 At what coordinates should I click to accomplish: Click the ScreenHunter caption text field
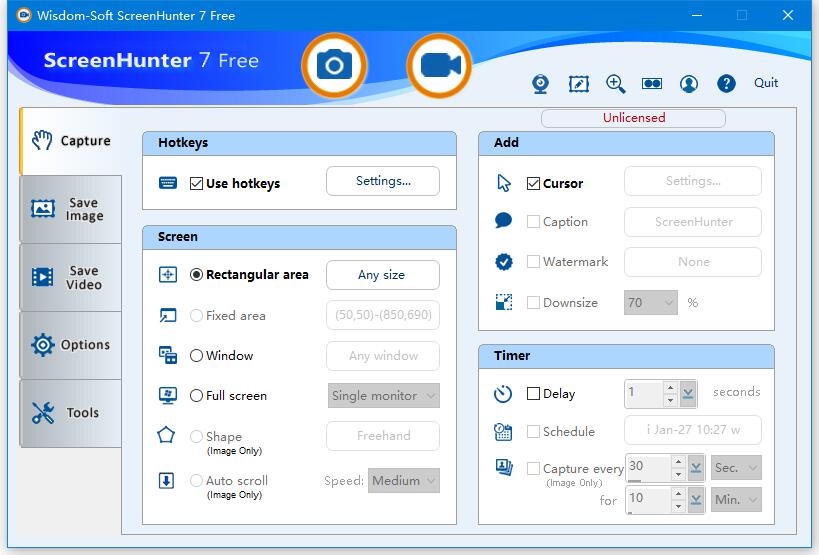point(693,222)
